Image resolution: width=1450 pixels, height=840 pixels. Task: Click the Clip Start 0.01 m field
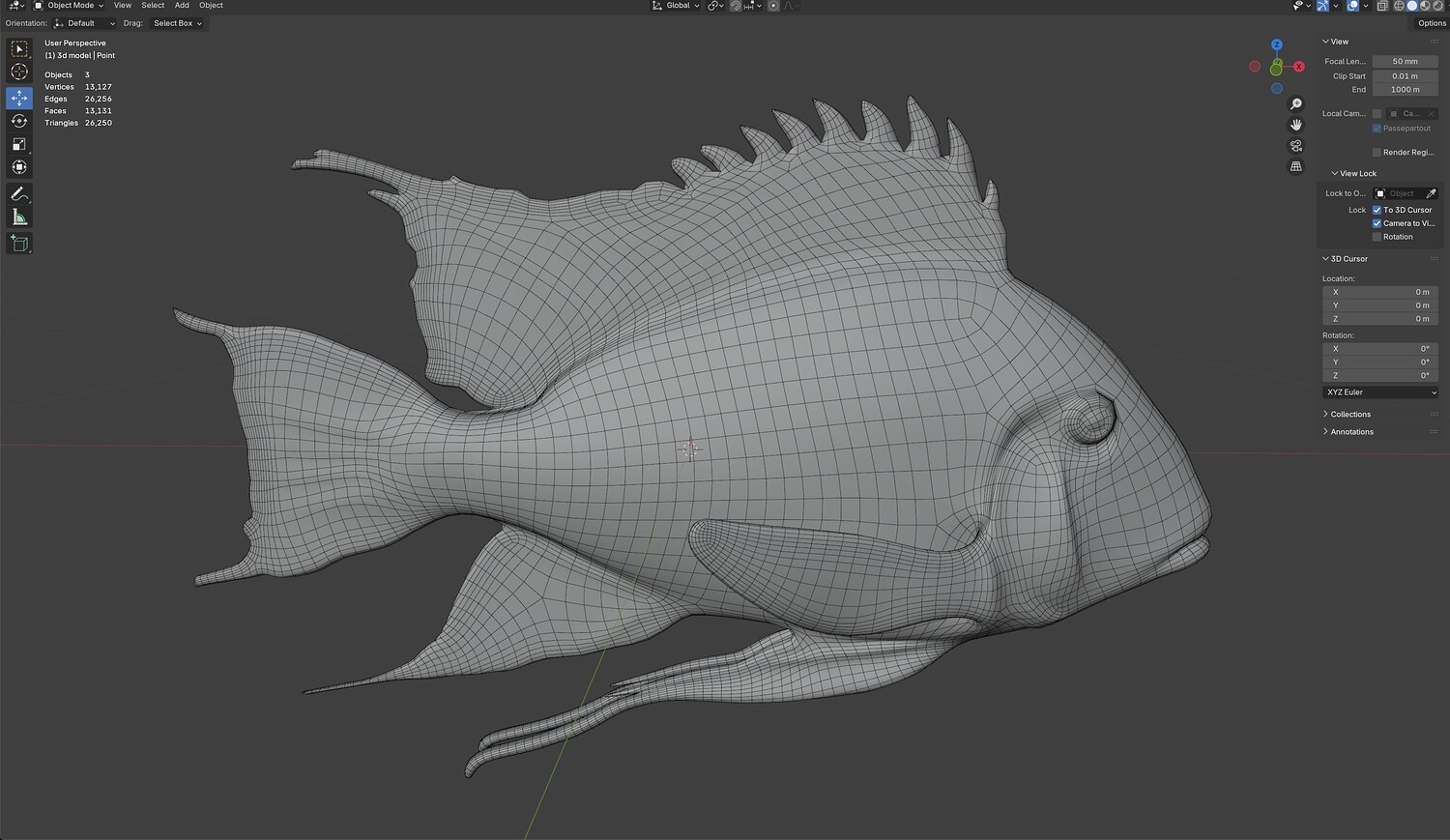tap(1405, 76)
